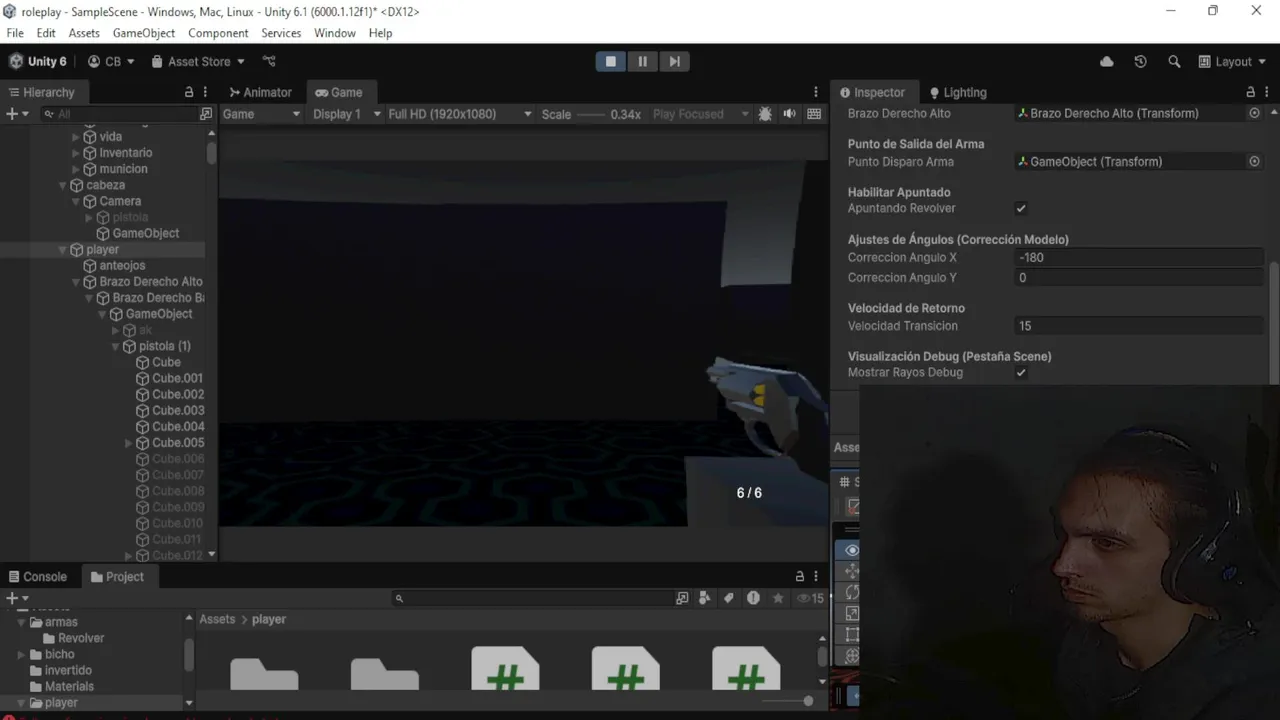Click the Hierarchy create plus button
1280x720 pixels.
pyautogui.click(x=16, y=114)
